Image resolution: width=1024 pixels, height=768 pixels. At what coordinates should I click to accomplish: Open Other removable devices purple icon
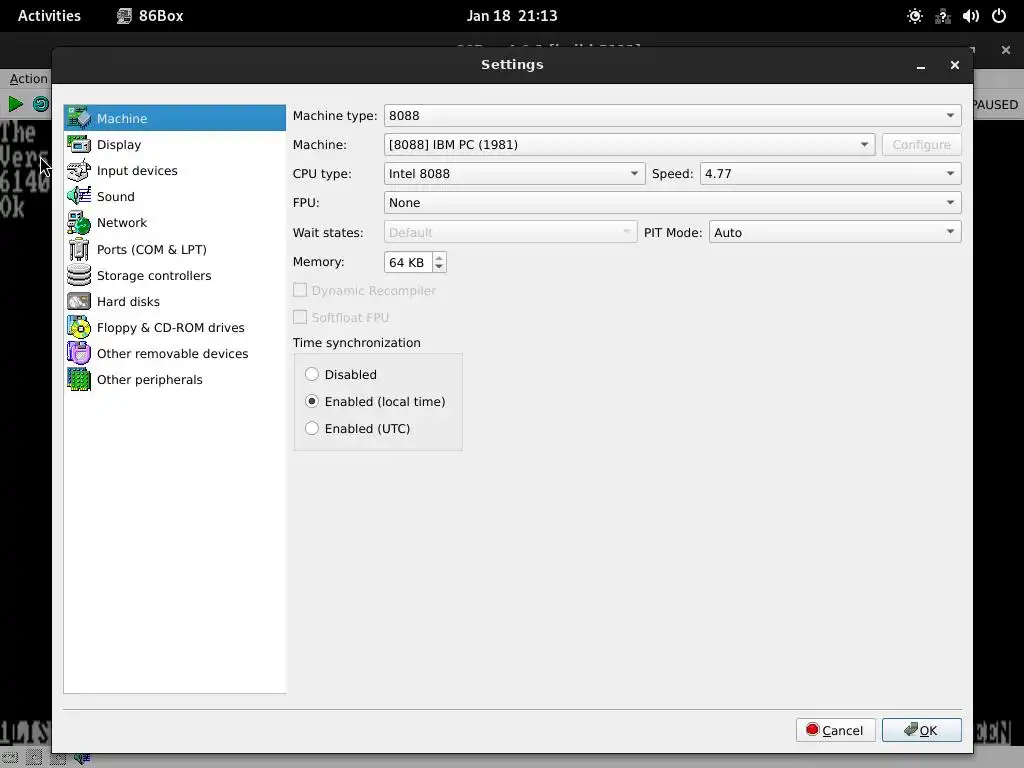tap(79, 353)
